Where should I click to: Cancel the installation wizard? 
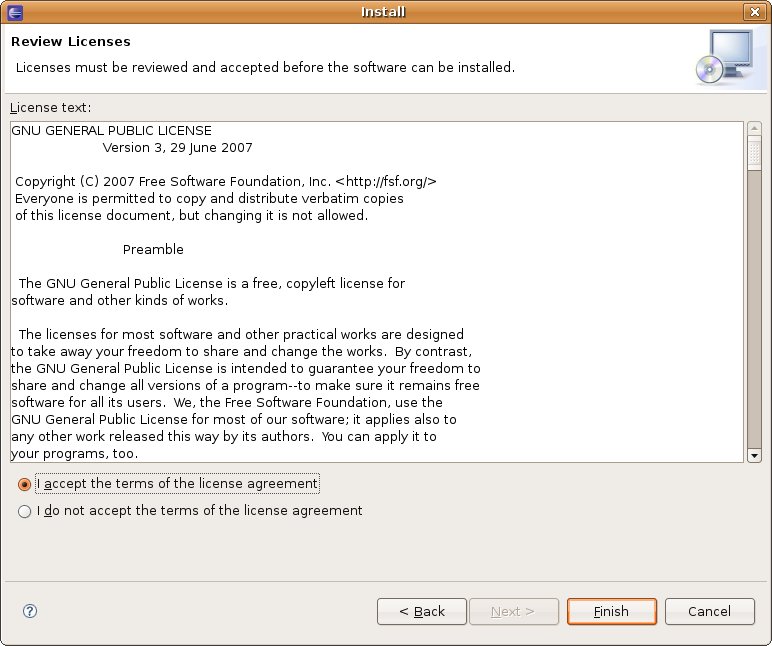click(x=709, y=612)
